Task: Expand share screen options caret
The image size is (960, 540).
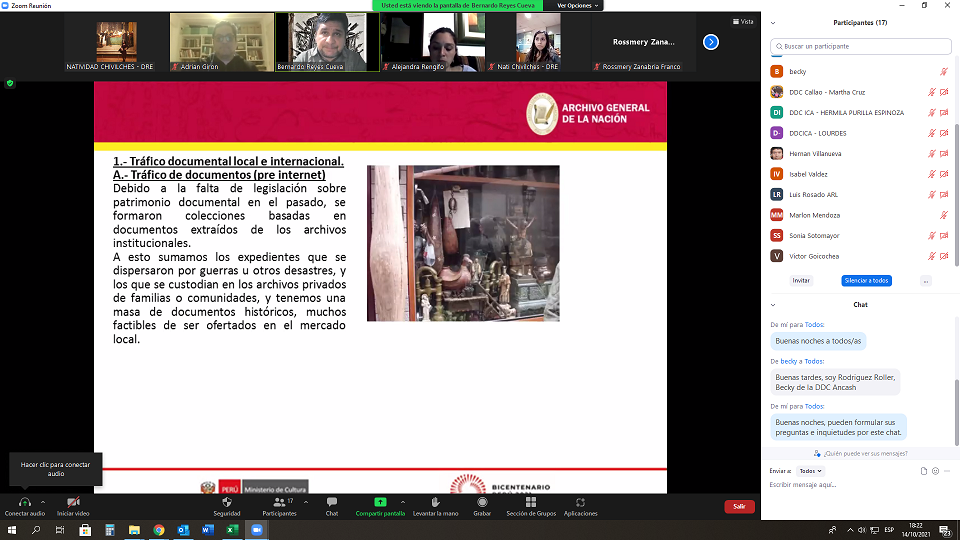Action: click(403, 502)
